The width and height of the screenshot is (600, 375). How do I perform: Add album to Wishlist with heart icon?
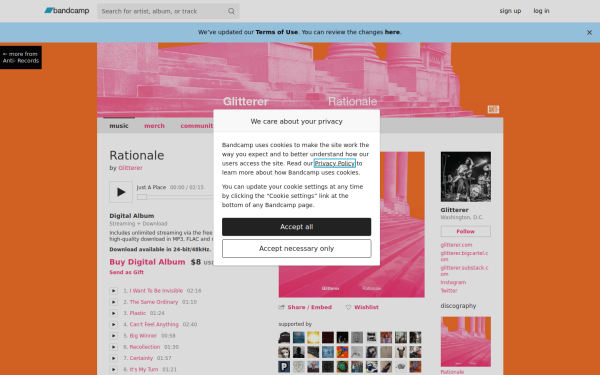point(362,307)
